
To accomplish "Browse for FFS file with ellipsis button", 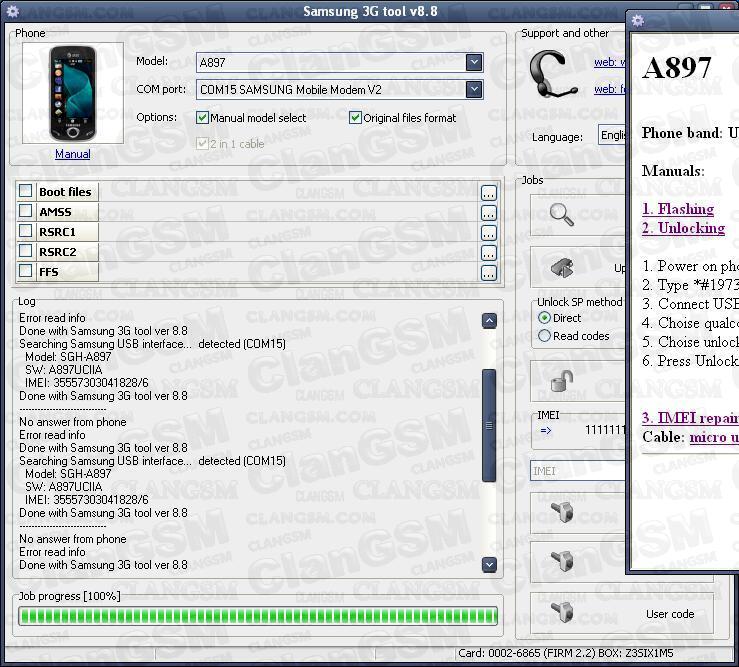I will 489,273.
